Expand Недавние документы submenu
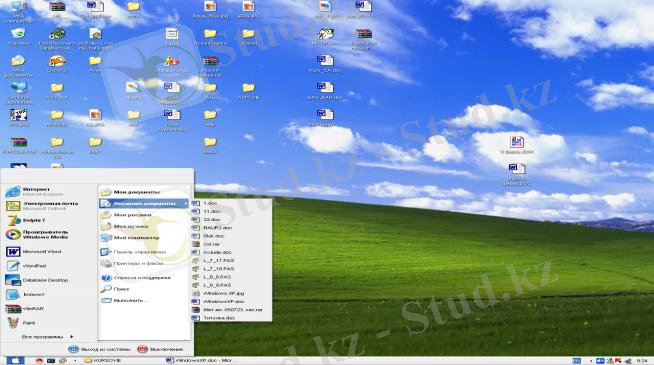 pos(144,204)
